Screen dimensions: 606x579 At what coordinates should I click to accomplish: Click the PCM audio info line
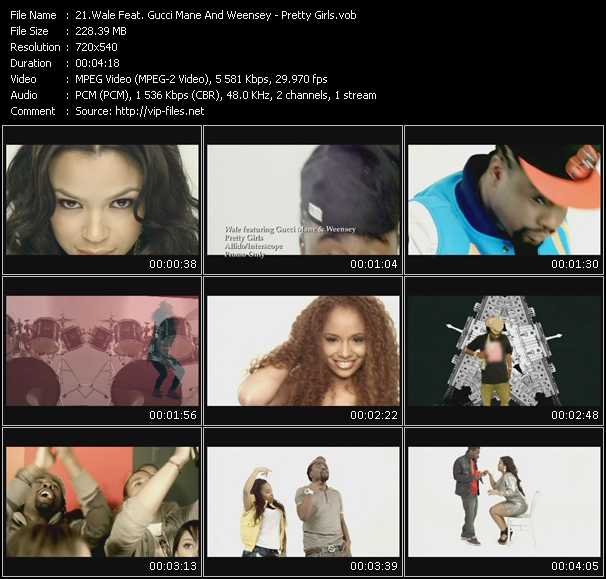pyautogui.click(x=226, y=95)
